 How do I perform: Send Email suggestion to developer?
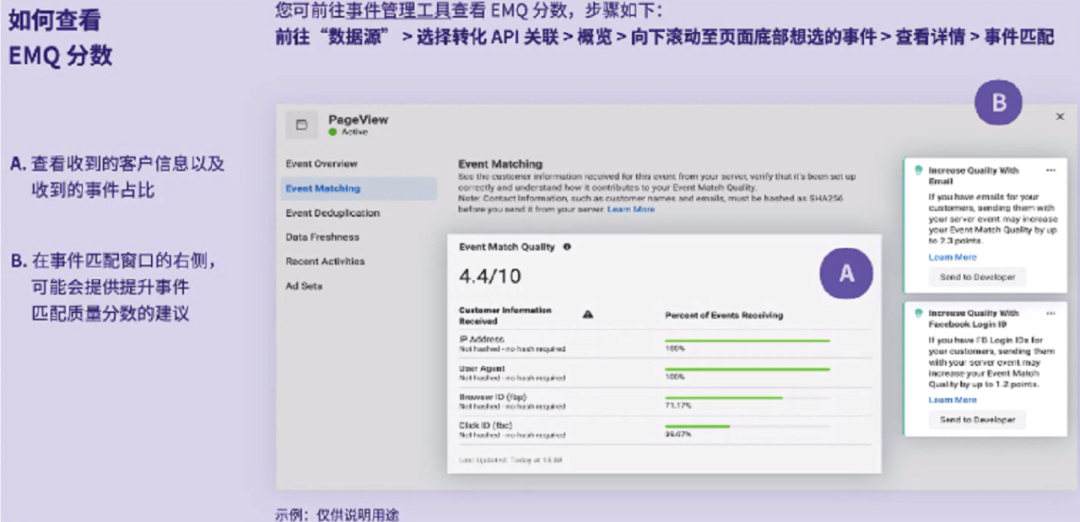(x=977, y=277)
